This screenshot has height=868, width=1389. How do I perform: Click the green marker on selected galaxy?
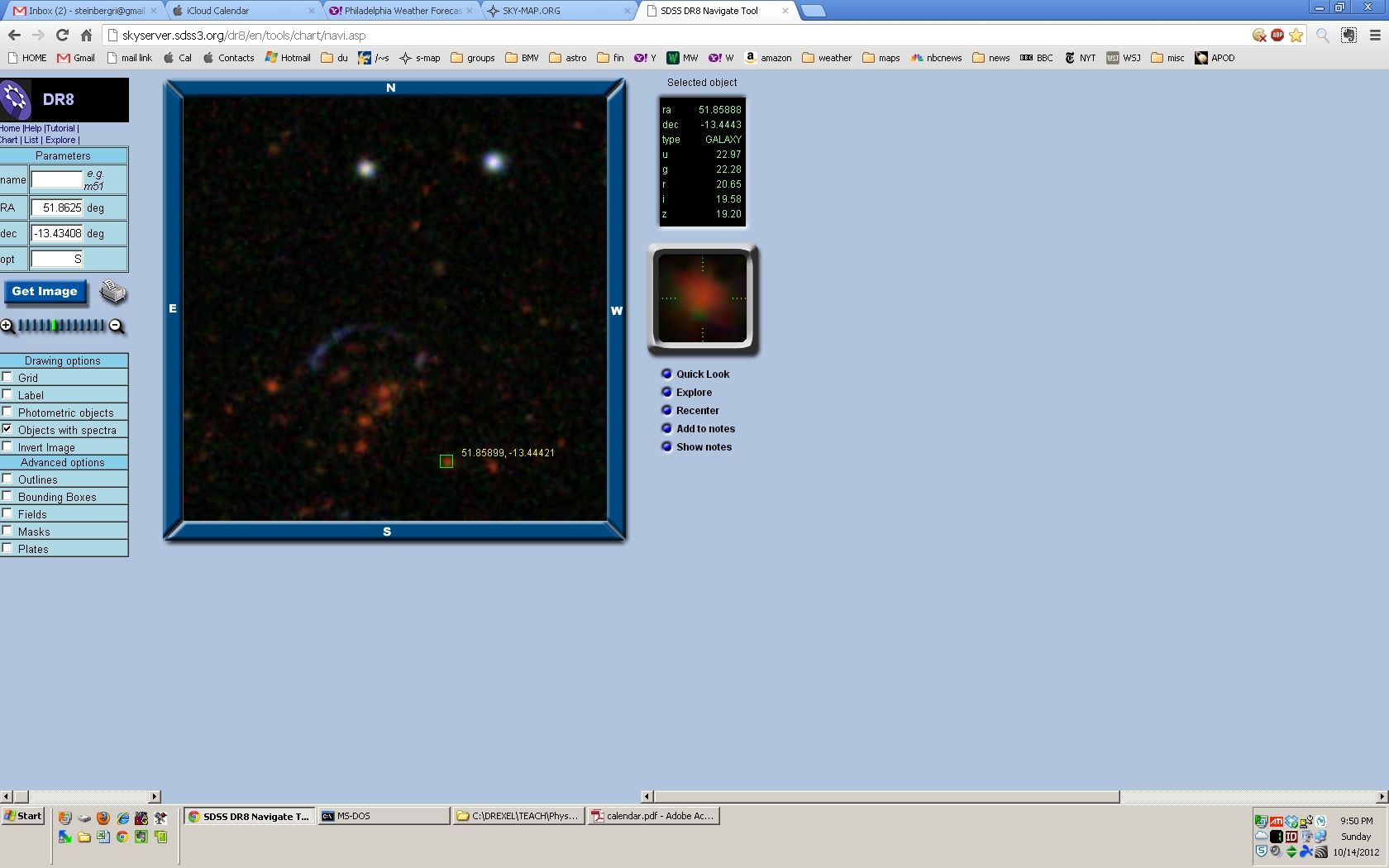(x=446, y=461)
